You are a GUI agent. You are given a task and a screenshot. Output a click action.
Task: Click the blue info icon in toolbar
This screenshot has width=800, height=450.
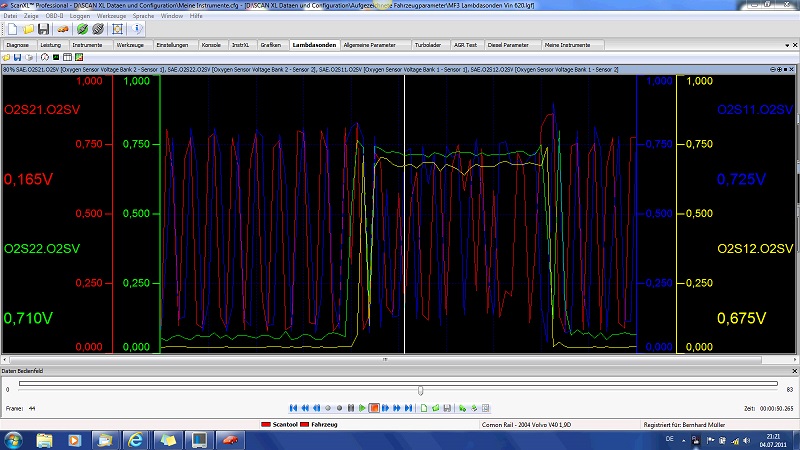tap(136, 28)
